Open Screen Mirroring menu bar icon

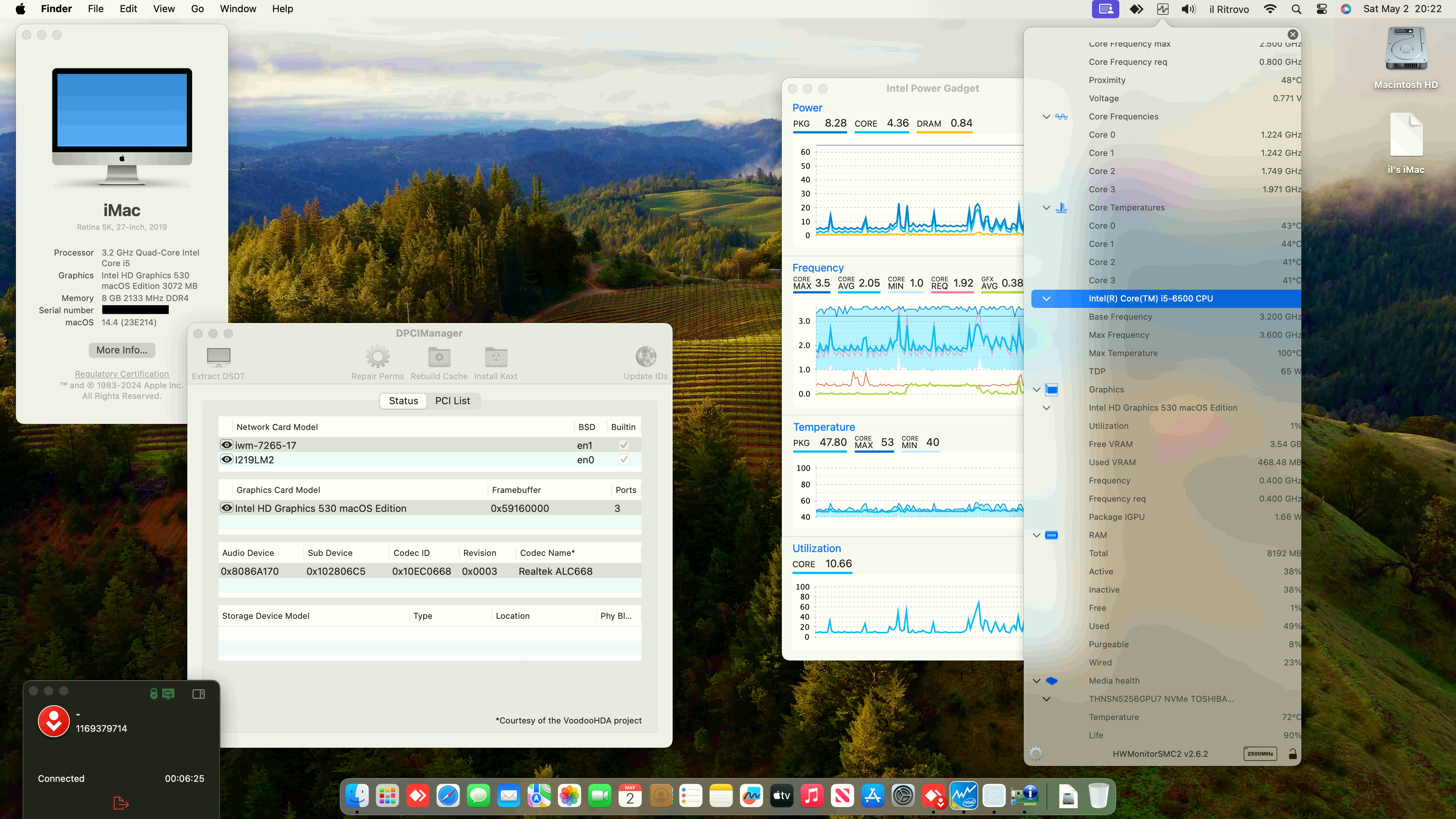click(1105, 9)
